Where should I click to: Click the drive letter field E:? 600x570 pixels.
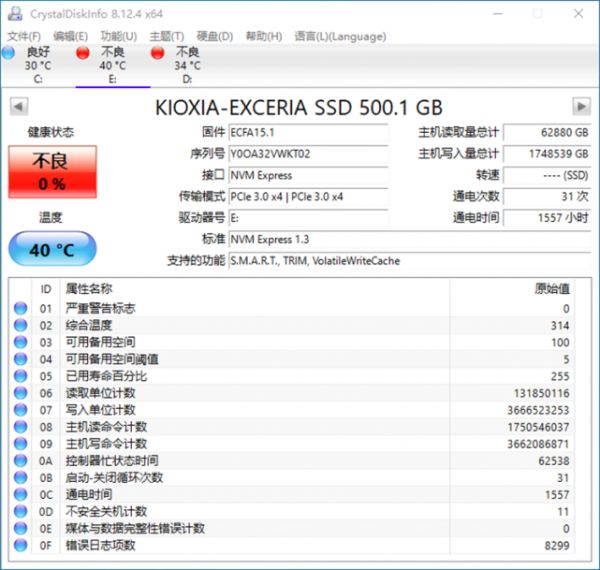308,218
